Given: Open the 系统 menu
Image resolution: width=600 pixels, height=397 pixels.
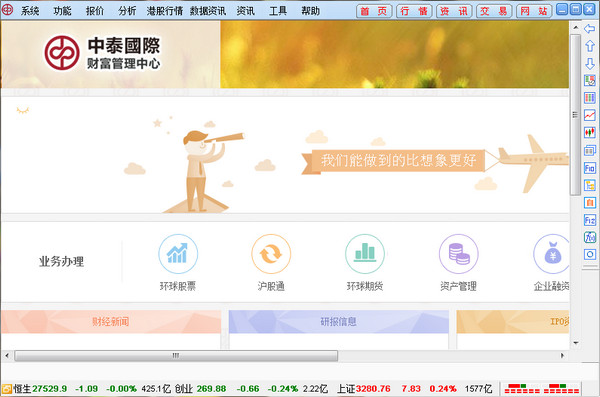Looking at the screenshot, I should (30, 11).
